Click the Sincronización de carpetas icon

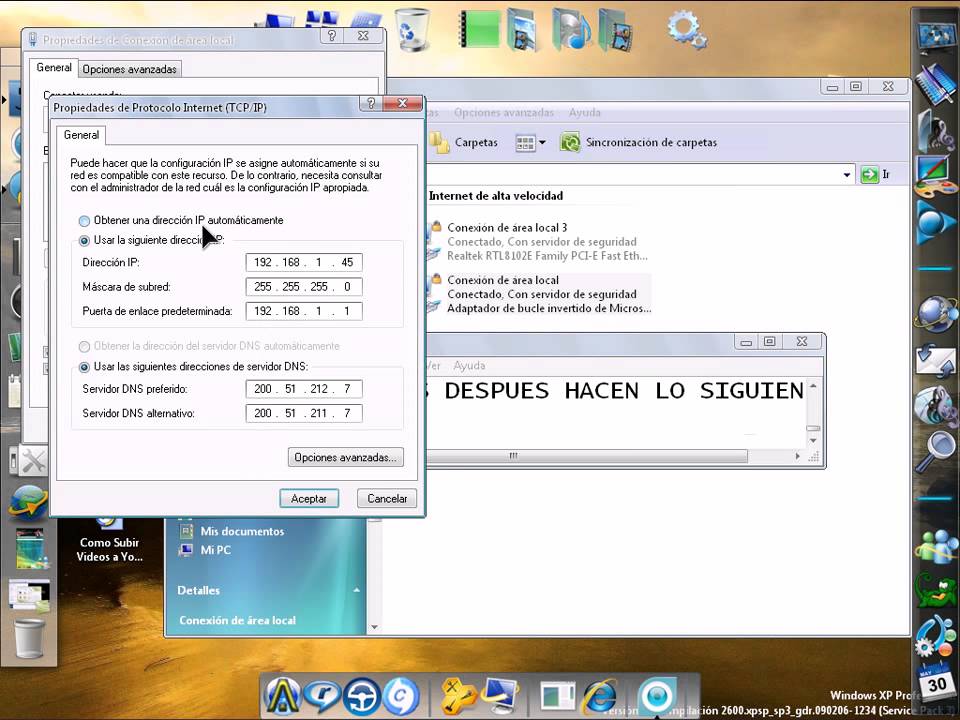pyautogui.click(x=570, y=143)
